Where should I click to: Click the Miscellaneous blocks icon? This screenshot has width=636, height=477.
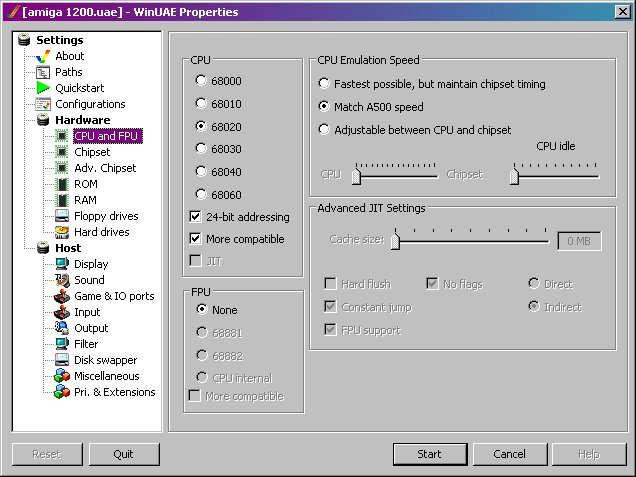62,376
